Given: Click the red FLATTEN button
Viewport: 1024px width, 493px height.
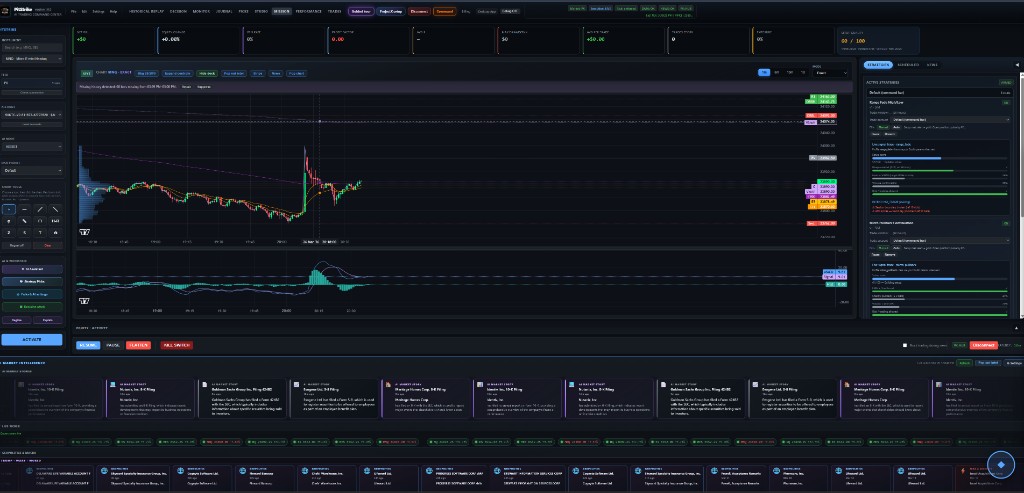Looking at the screenshot, I should point(138,345).
